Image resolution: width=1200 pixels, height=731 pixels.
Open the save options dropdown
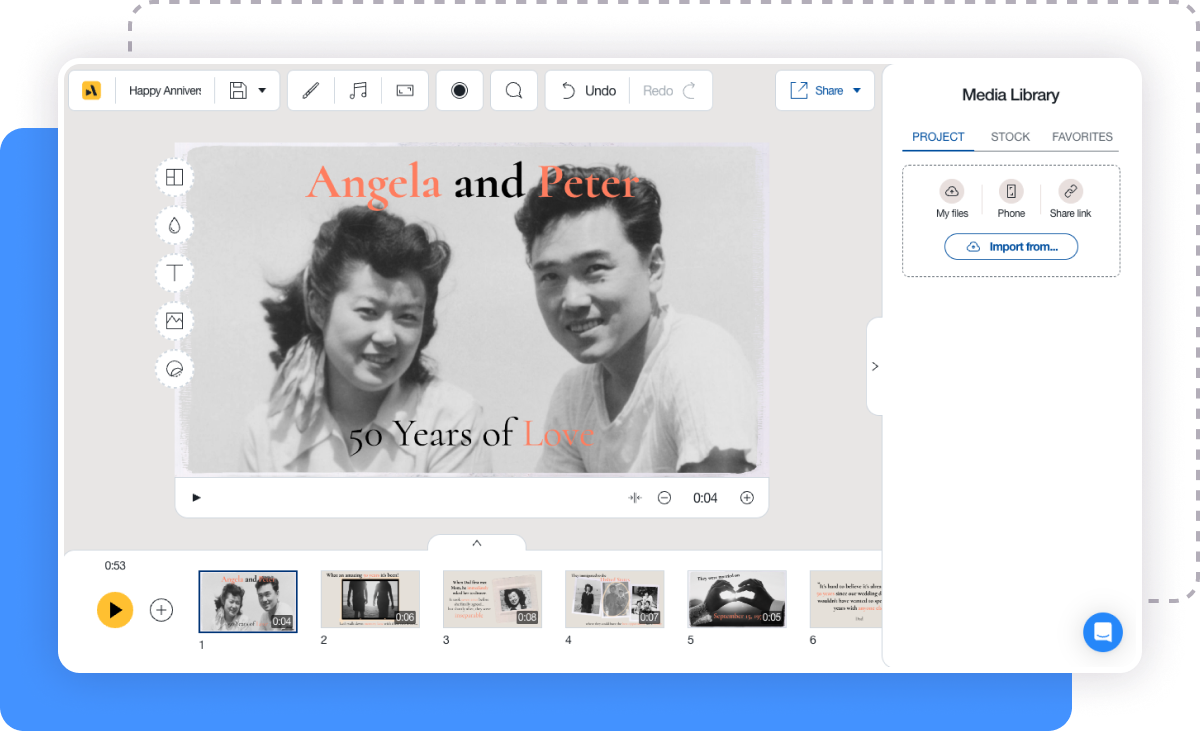click(x=262, y=90)
